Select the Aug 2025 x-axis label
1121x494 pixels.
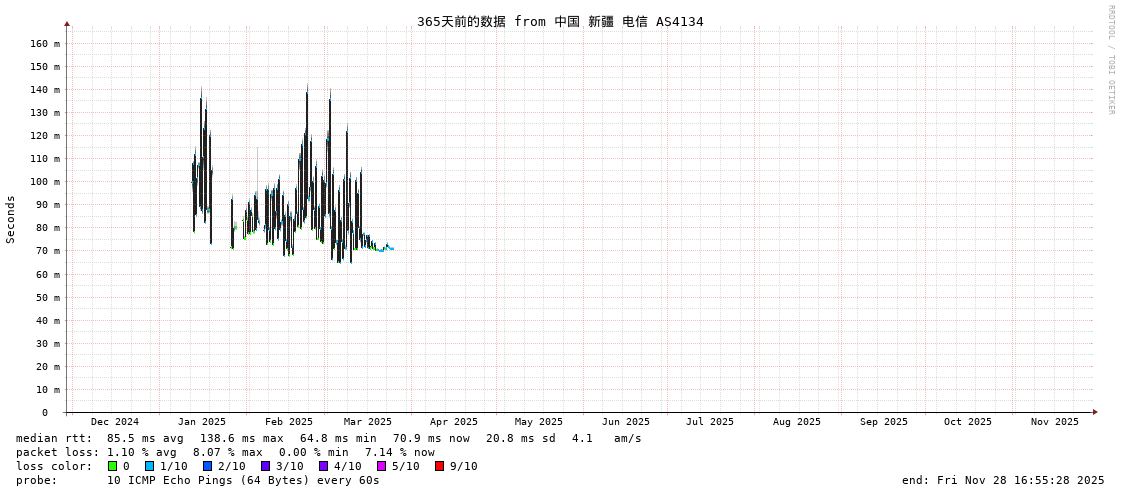pos(796,422)
